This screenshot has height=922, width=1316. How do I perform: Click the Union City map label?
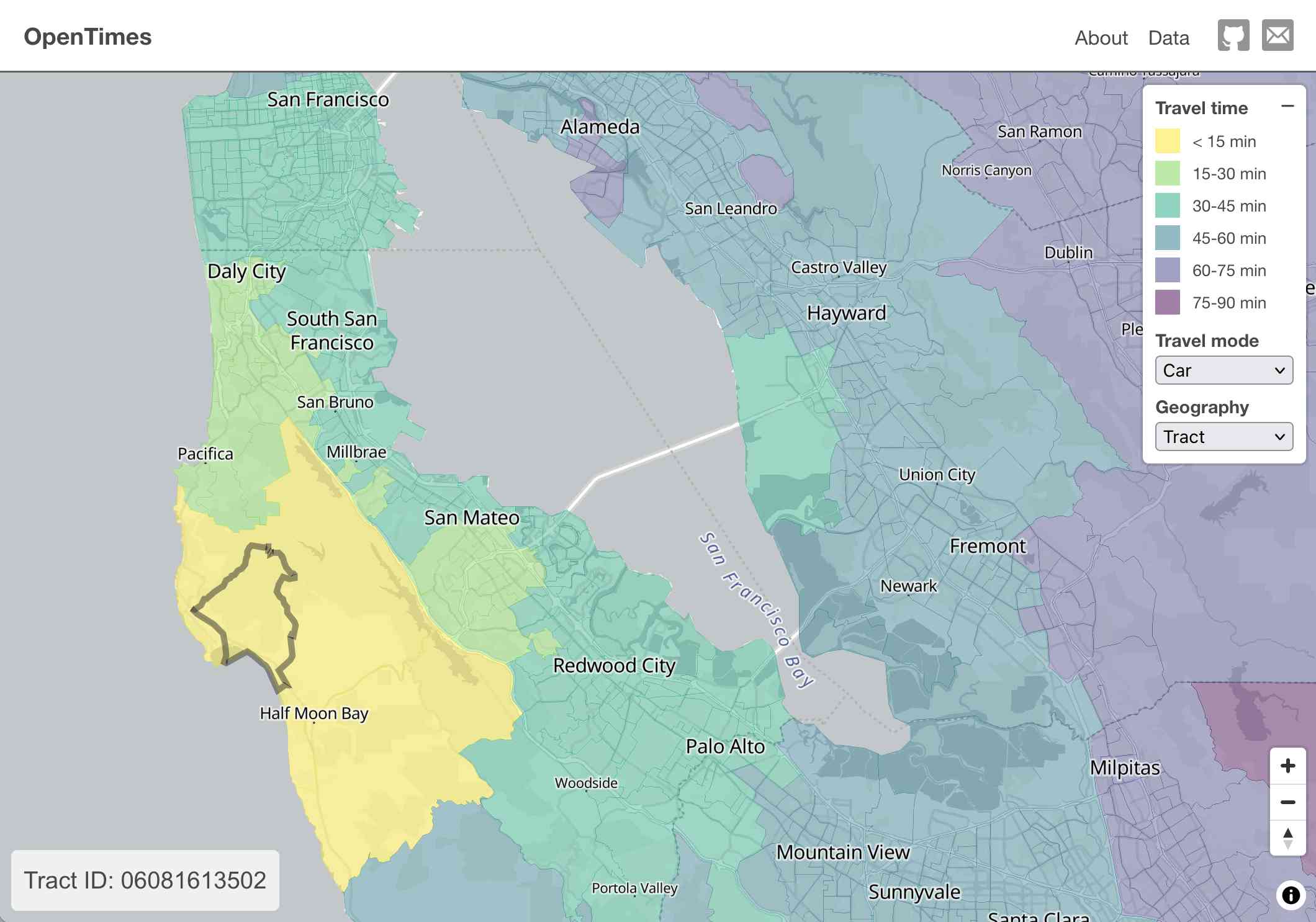pos(937,475)
